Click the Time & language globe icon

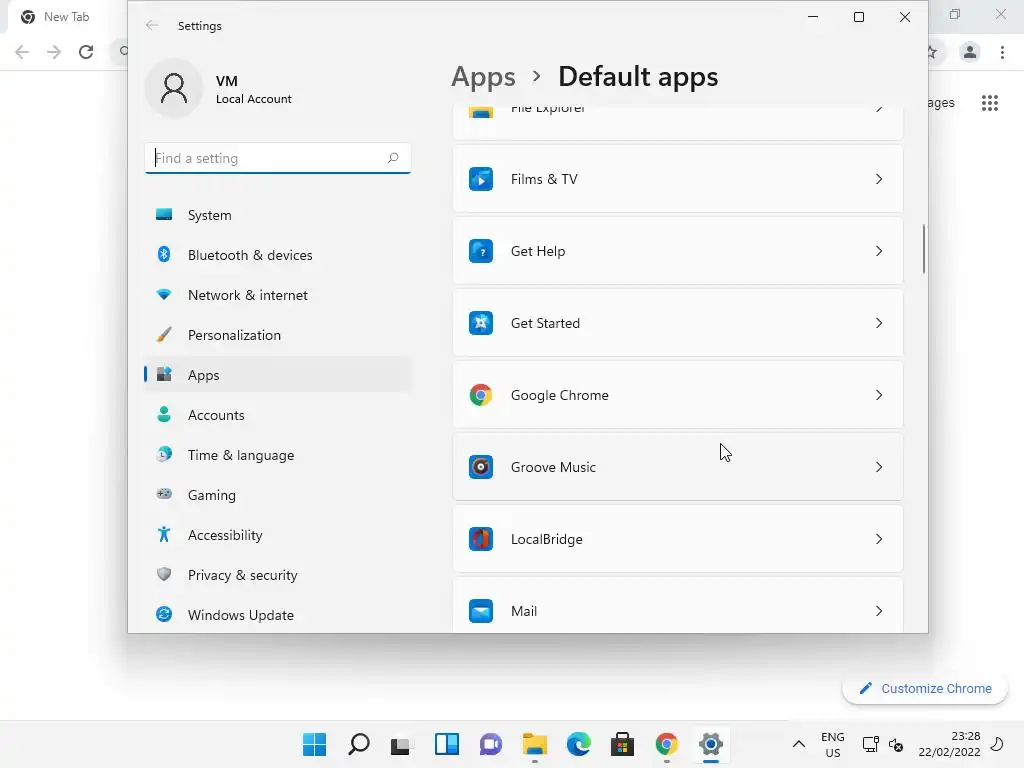[164, 454]
